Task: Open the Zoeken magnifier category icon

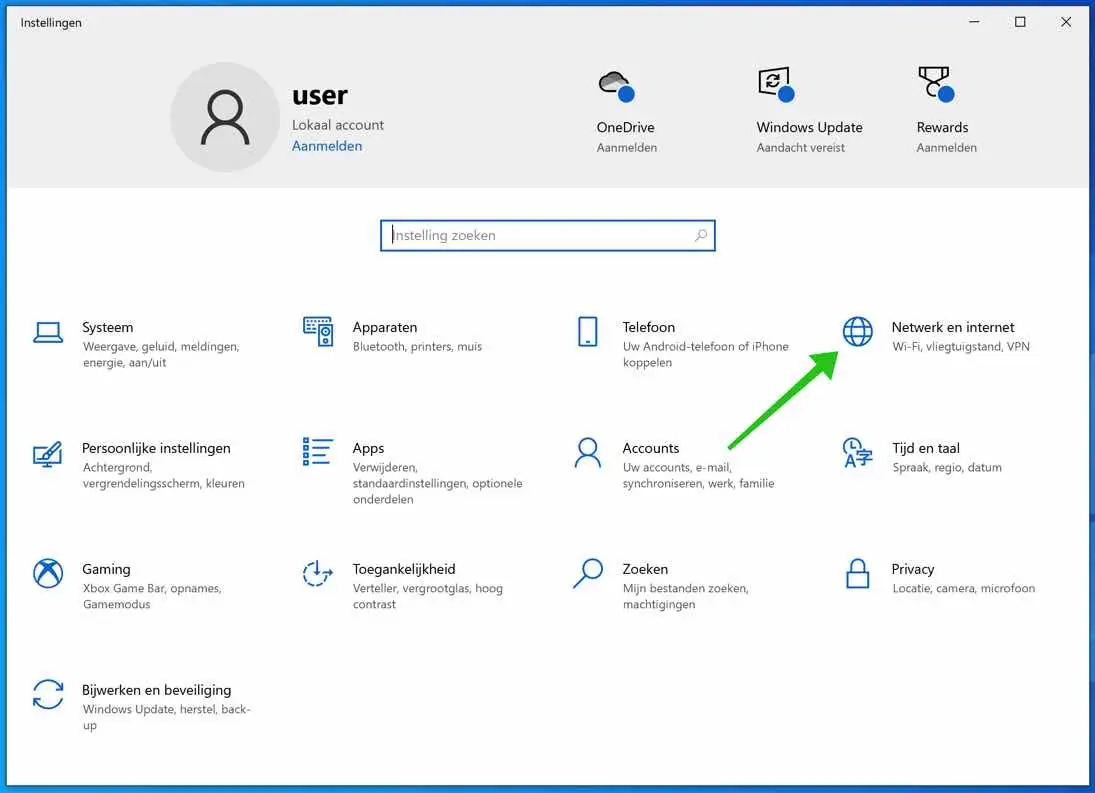Action: [x=588, y=573]
